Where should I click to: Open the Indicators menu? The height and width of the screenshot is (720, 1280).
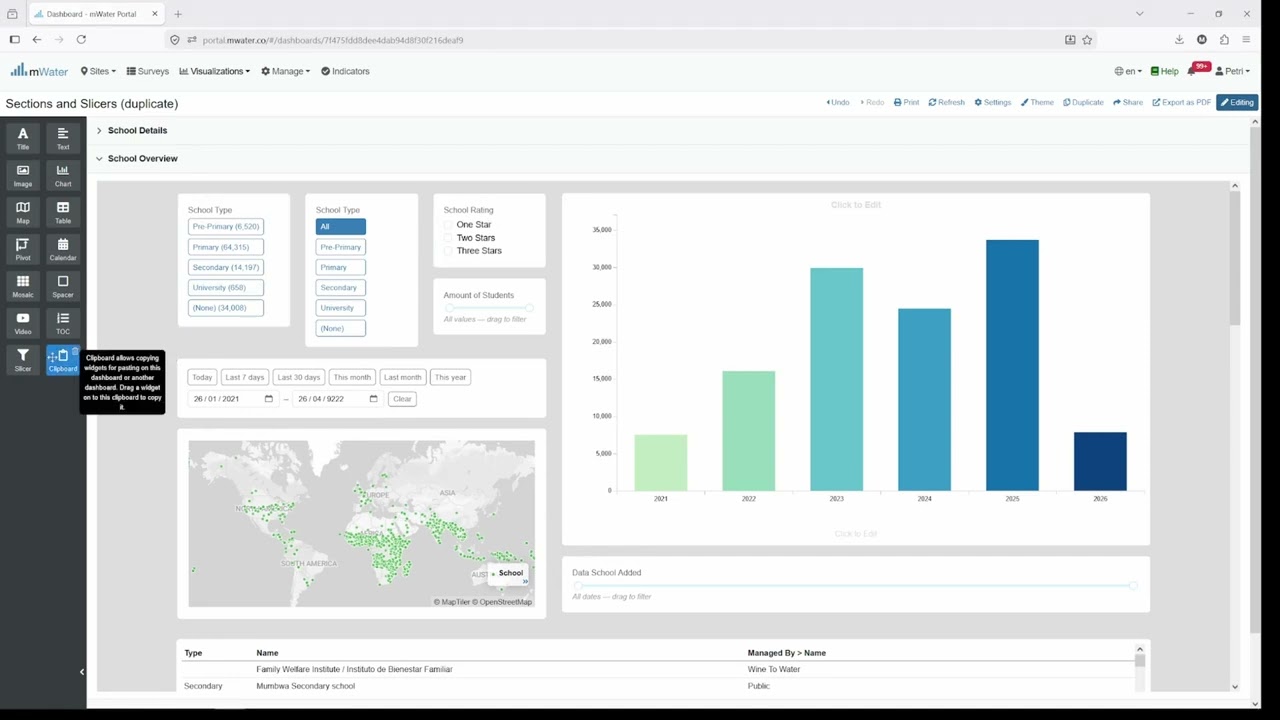pos(345,72)
